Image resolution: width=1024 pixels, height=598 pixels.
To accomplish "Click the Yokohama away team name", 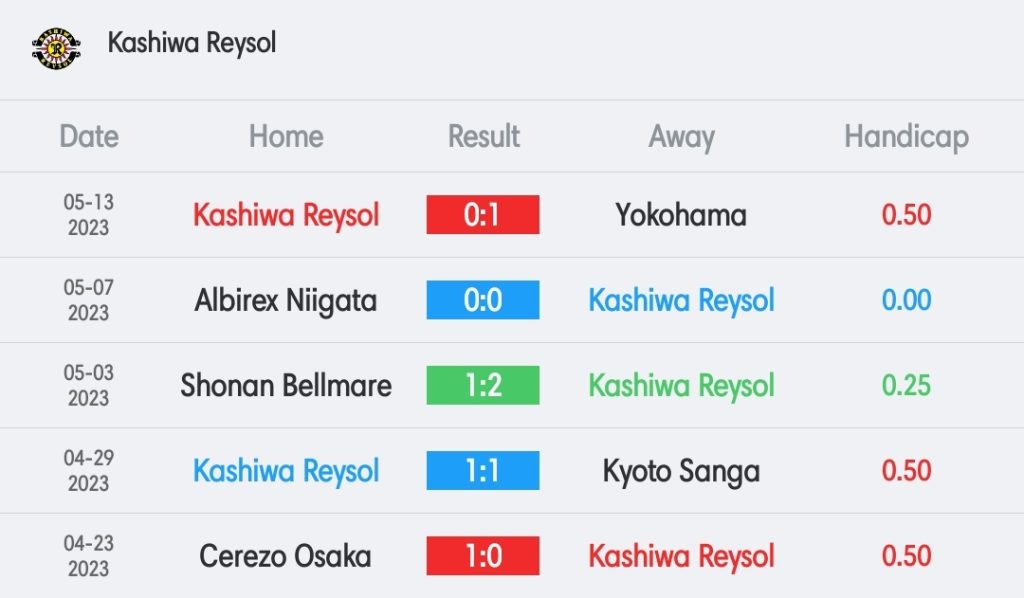I will 681,215.
